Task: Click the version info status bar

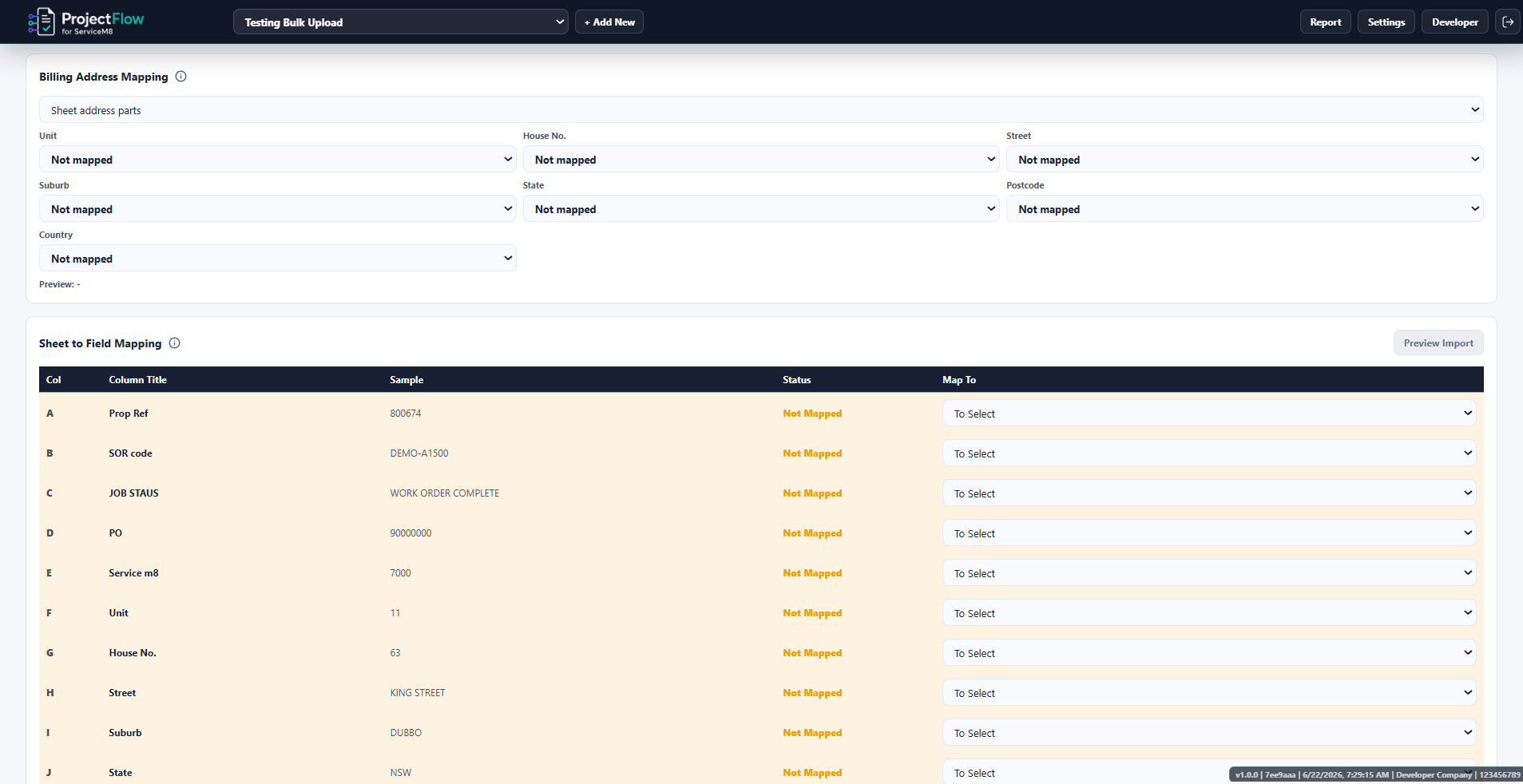Action: tap(1376, 774)
